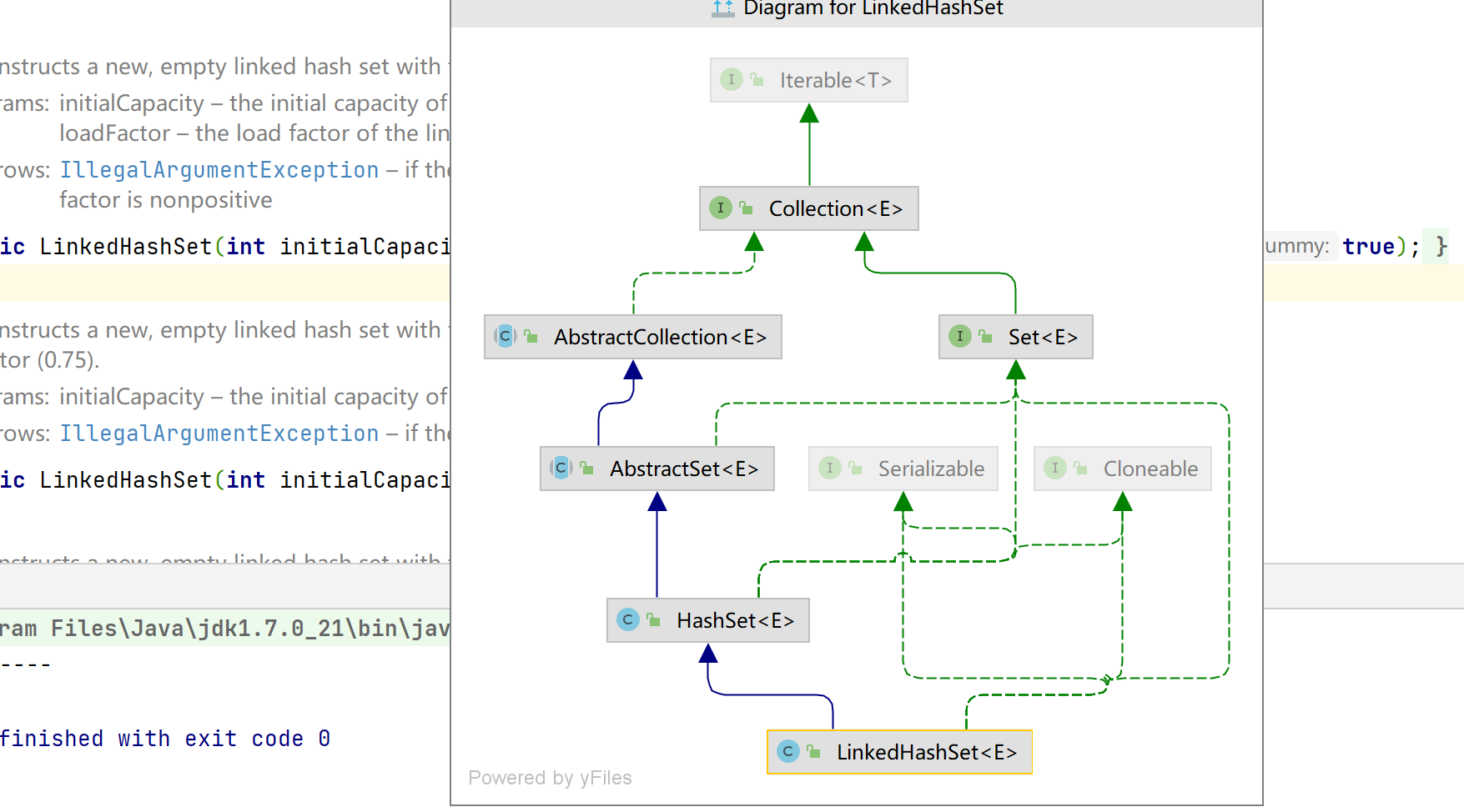
Task: Click the second LinkedHashSet constructor name in editor
Action: pyautogui.click(x=126, y=480)
